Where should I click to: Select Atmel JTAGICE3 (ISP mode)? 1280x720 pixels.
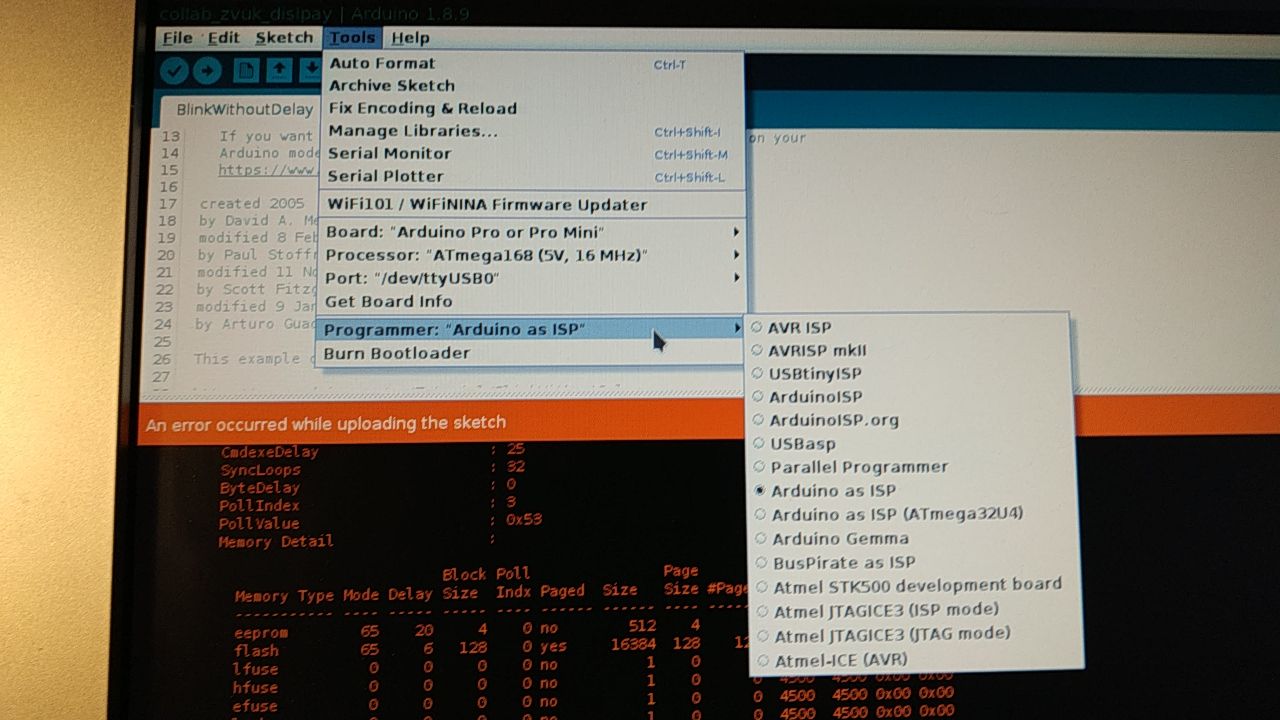[914, 609]
